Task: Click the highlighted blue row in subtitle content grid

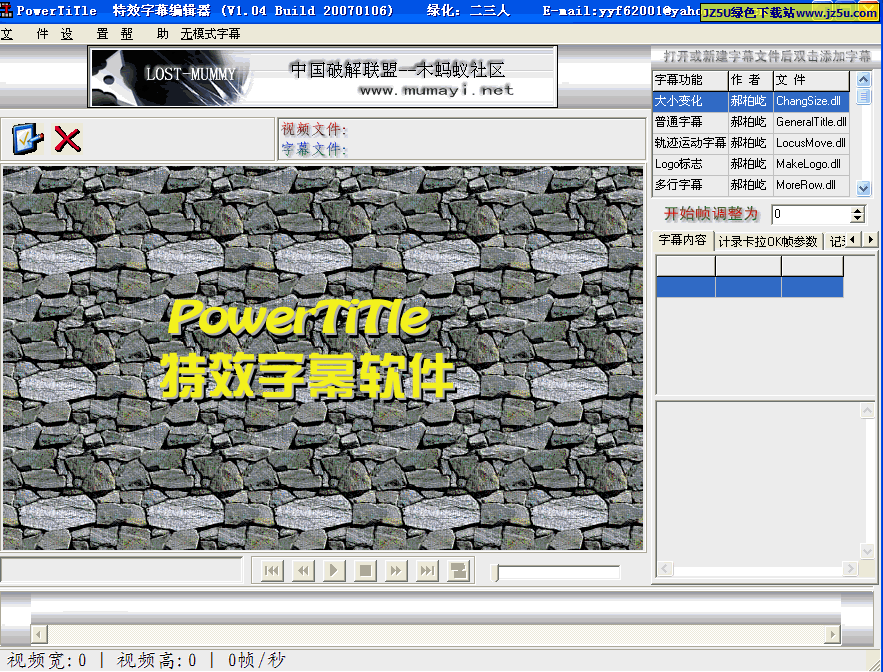Action: point(750,287)
